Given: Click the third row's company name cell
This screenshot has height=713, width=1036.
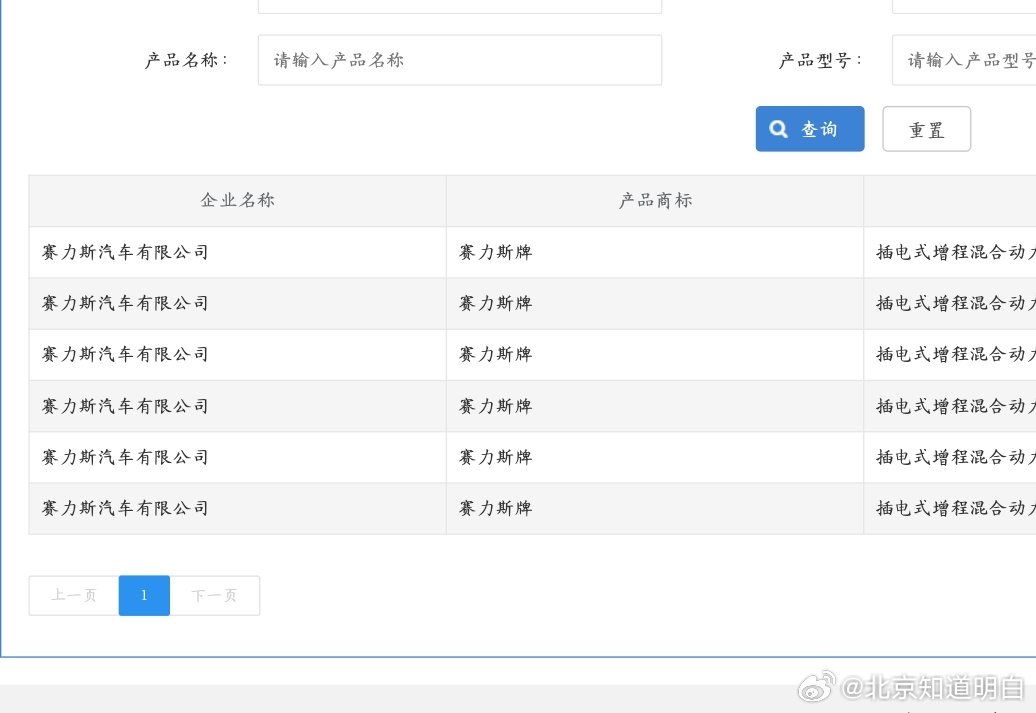Looking at the screenshot, I should pyautogui.click(x=125, y=354).
